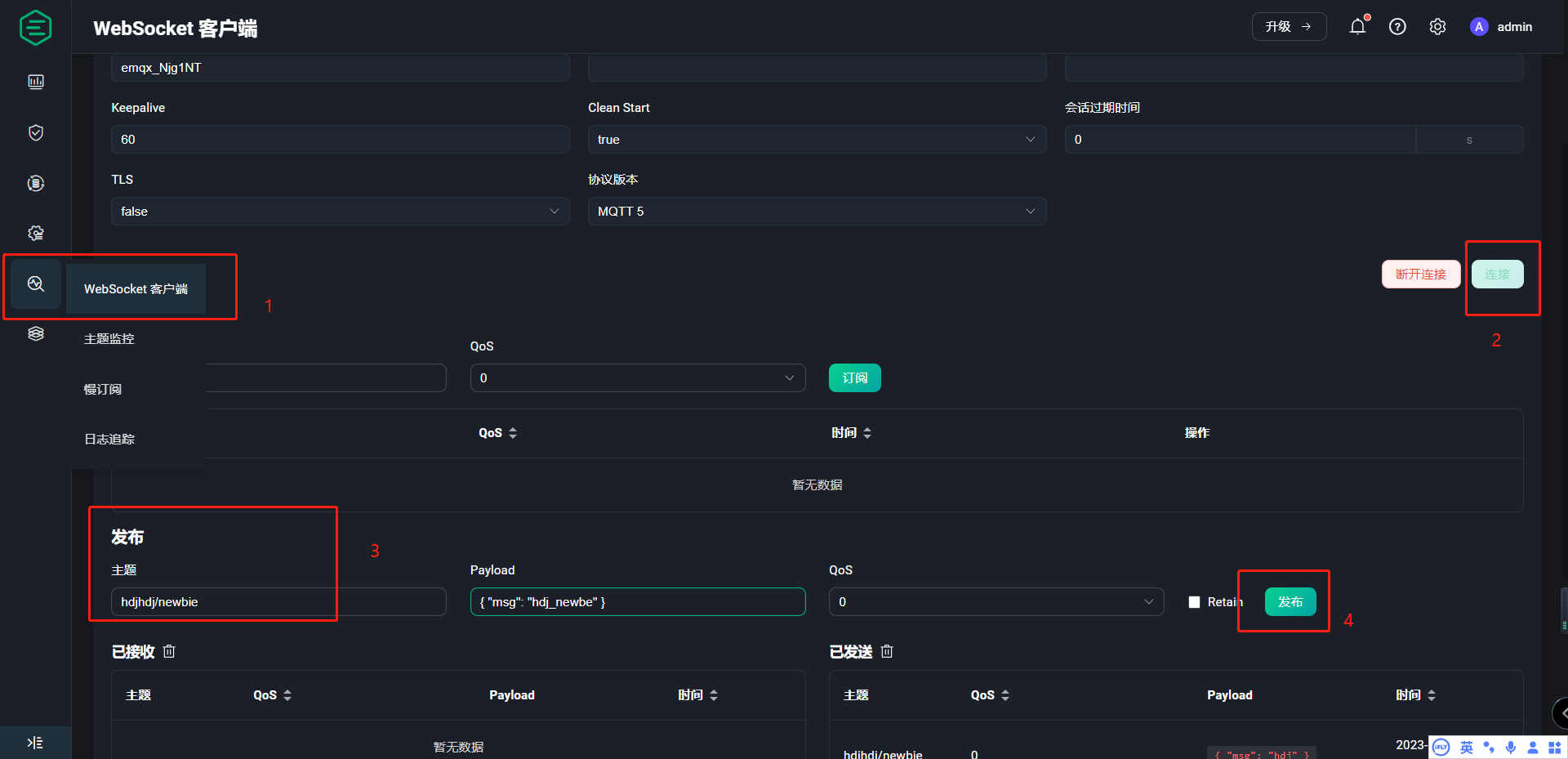Click the input method microphone icon

pyautogui.click(x=1511, y=748)
